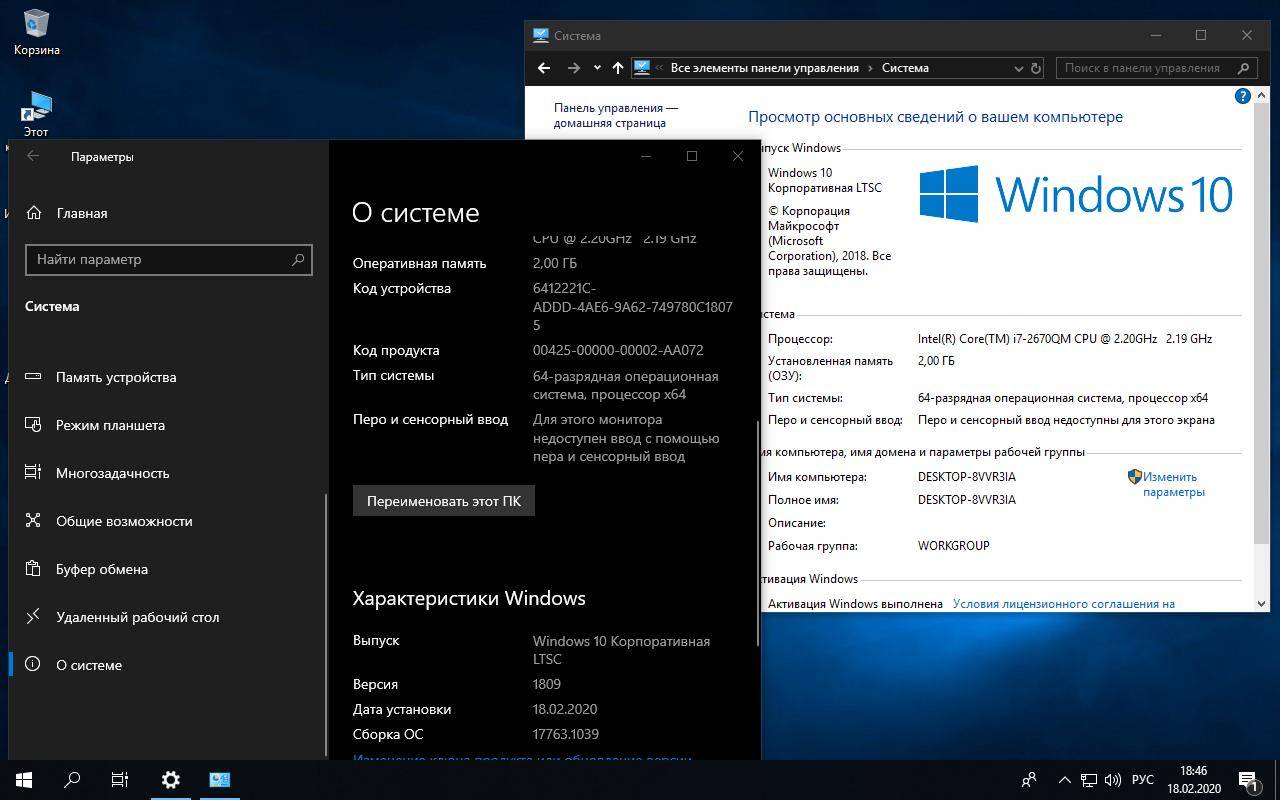Open Память устройства settings page
Image resolution: width=1280 pixels, height=800 pixels.
(x=116, y=377)
